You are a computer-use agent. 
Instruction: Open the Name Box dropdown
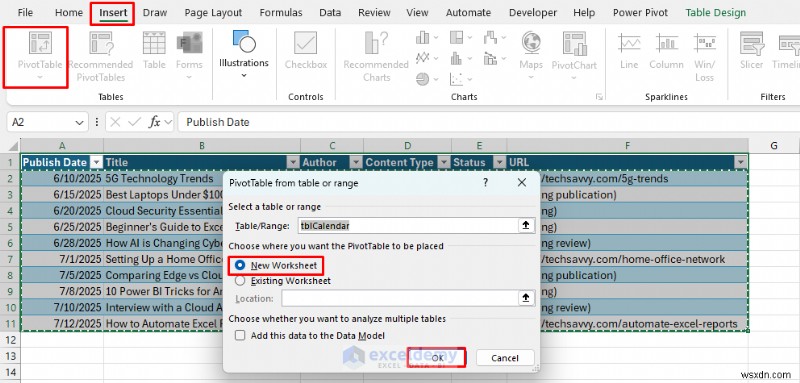(x=79, y=122)
